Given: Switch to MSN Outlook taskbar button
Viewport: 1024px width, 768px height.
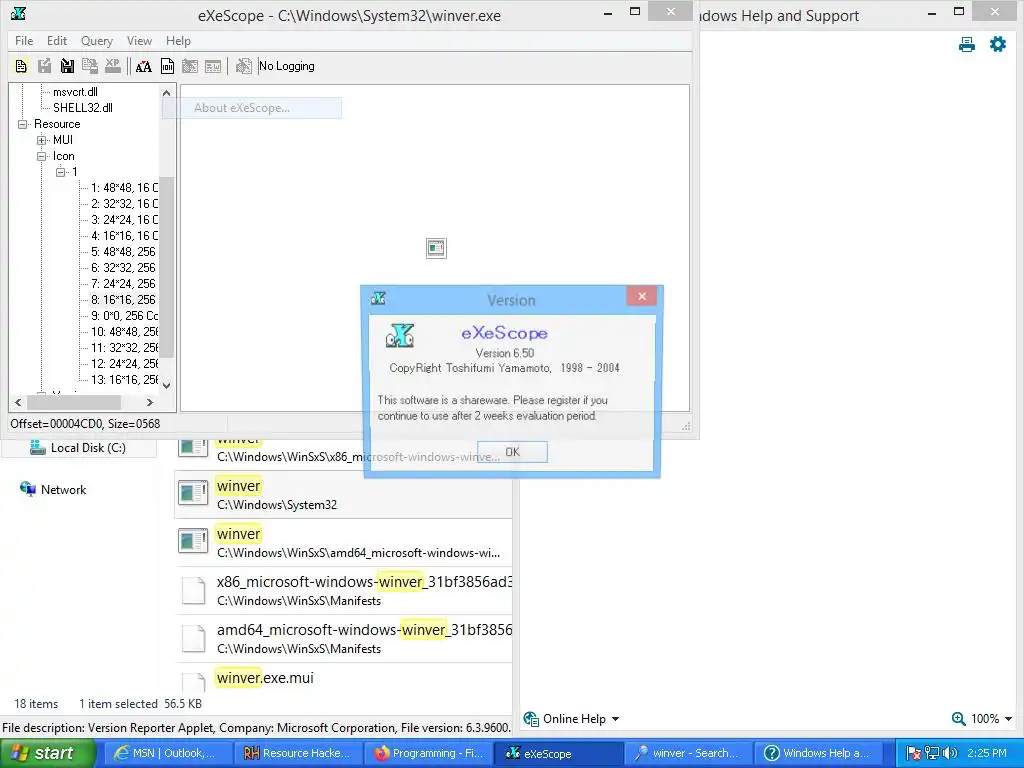Looking at the screenshot, I should point(167,753).
